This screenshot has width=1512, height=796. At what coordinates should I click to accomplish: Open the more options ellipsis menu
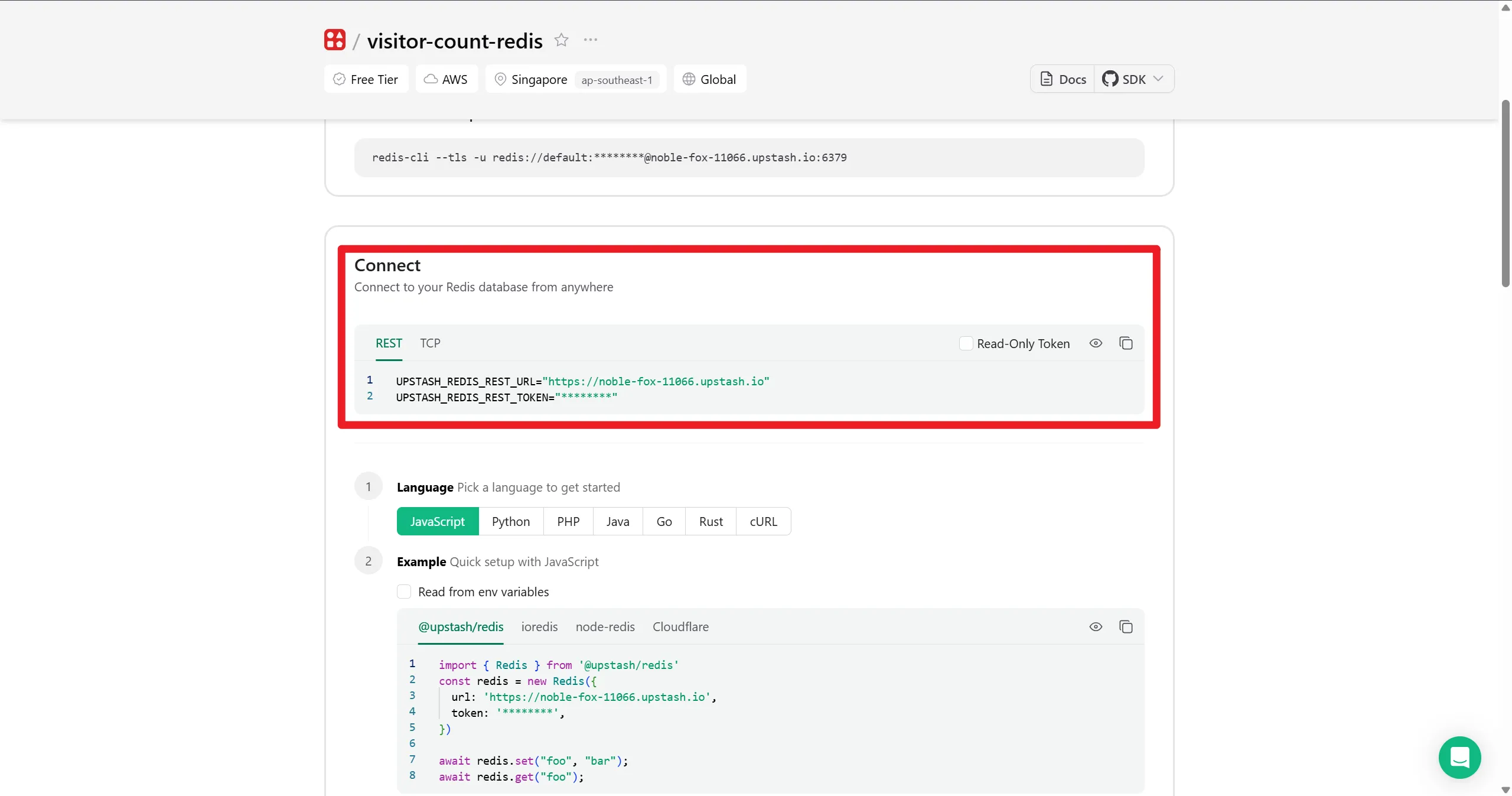pos(589,40)
